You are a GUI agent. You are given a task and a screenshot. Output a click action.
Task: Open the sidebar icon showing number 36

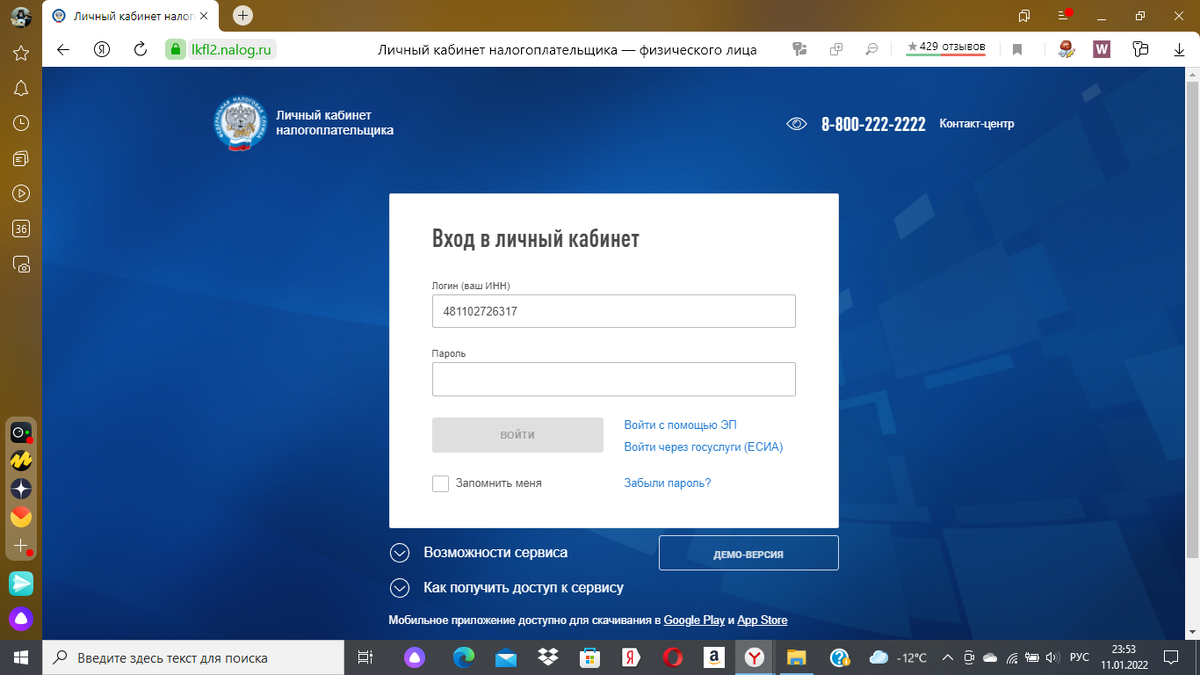coord(20,229)
